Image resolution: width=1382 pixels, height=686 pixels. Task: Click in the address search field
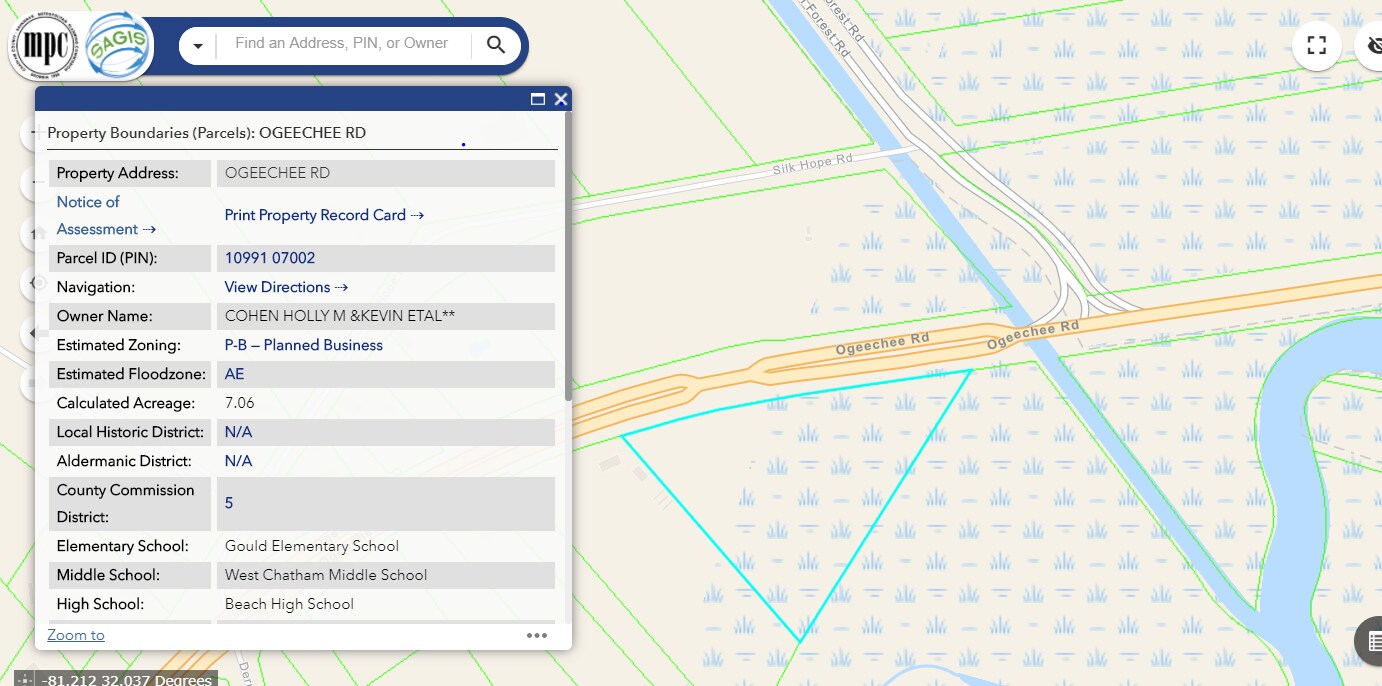pyautogui.click(x=341, y=44)
